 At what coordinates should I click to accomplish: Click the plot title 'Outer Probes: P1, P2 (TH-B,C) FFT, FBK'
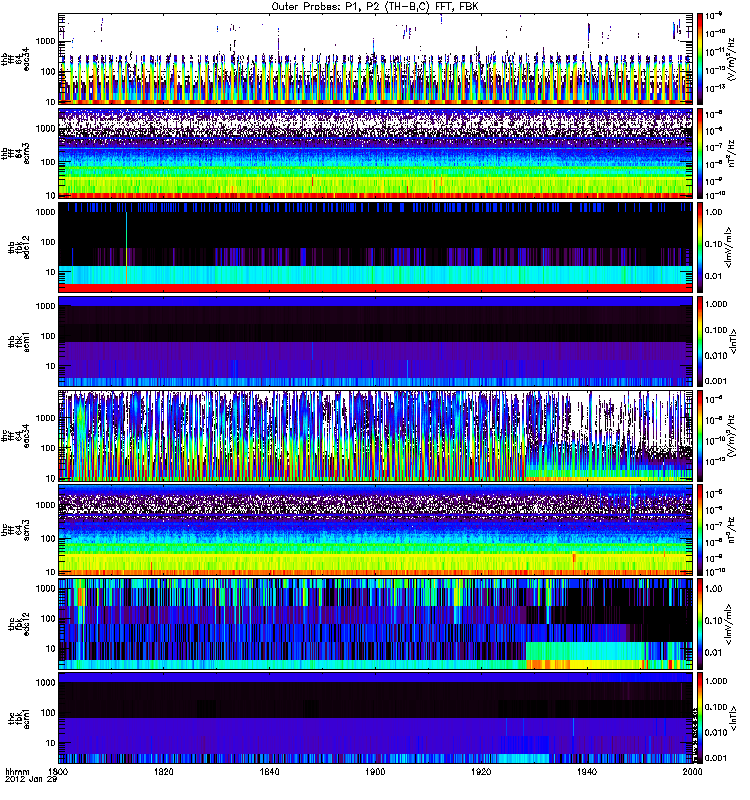tap(375, 6)
